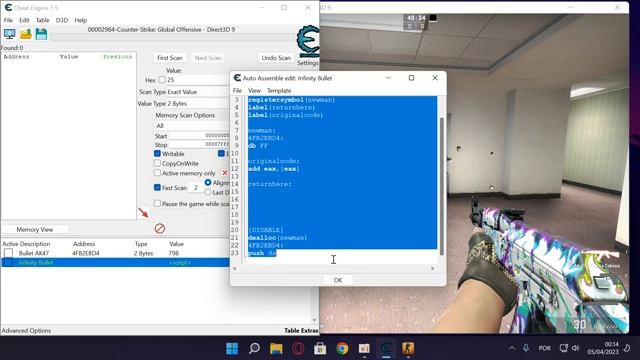Place cursor on 'push db' line
This screenshot has width=640, height=360.
coord(262,253)
